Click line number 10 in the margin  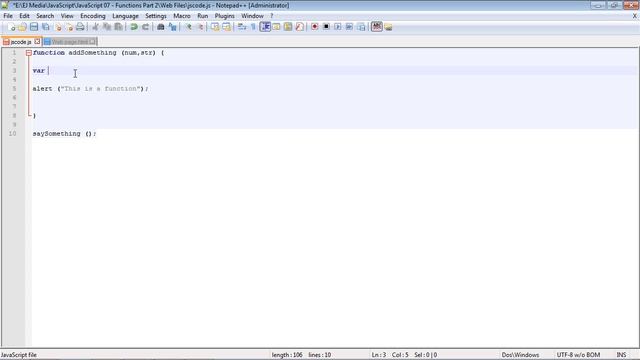pyautogui.click(x=13, y=134)
